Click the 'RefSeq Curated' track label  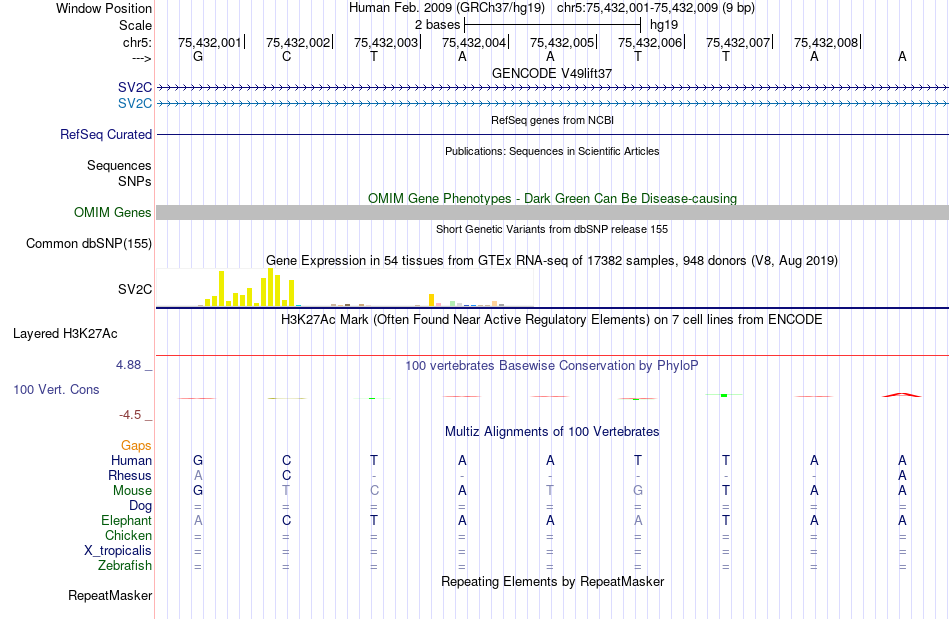pyautogui.click(x=105, y=134)
